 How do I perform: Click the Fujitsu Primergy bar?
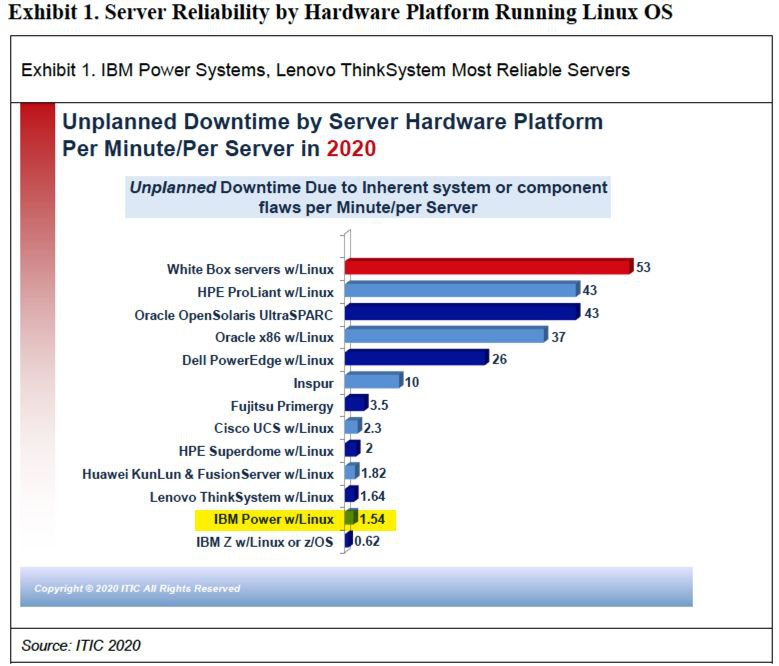point(356,404)
